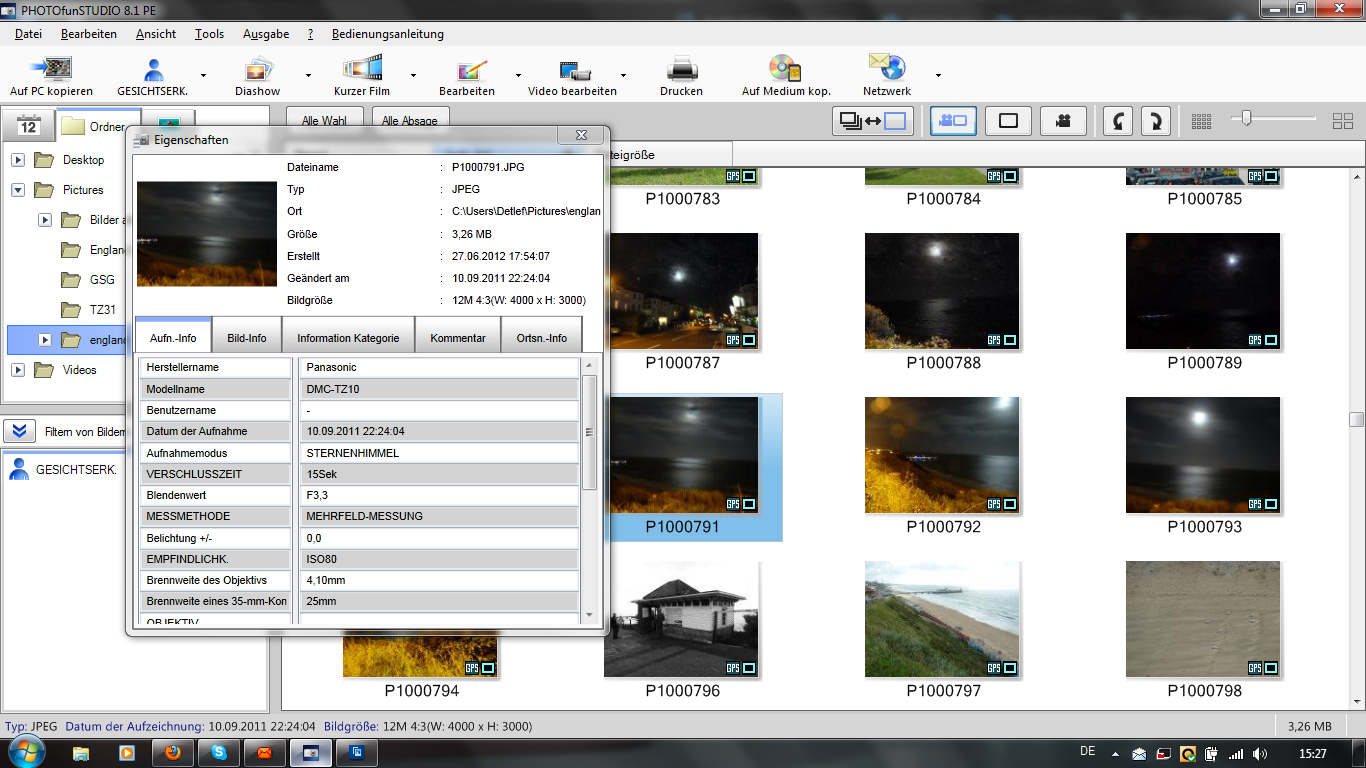
Task: Open the Datei menu
Action: click(28, 34)
